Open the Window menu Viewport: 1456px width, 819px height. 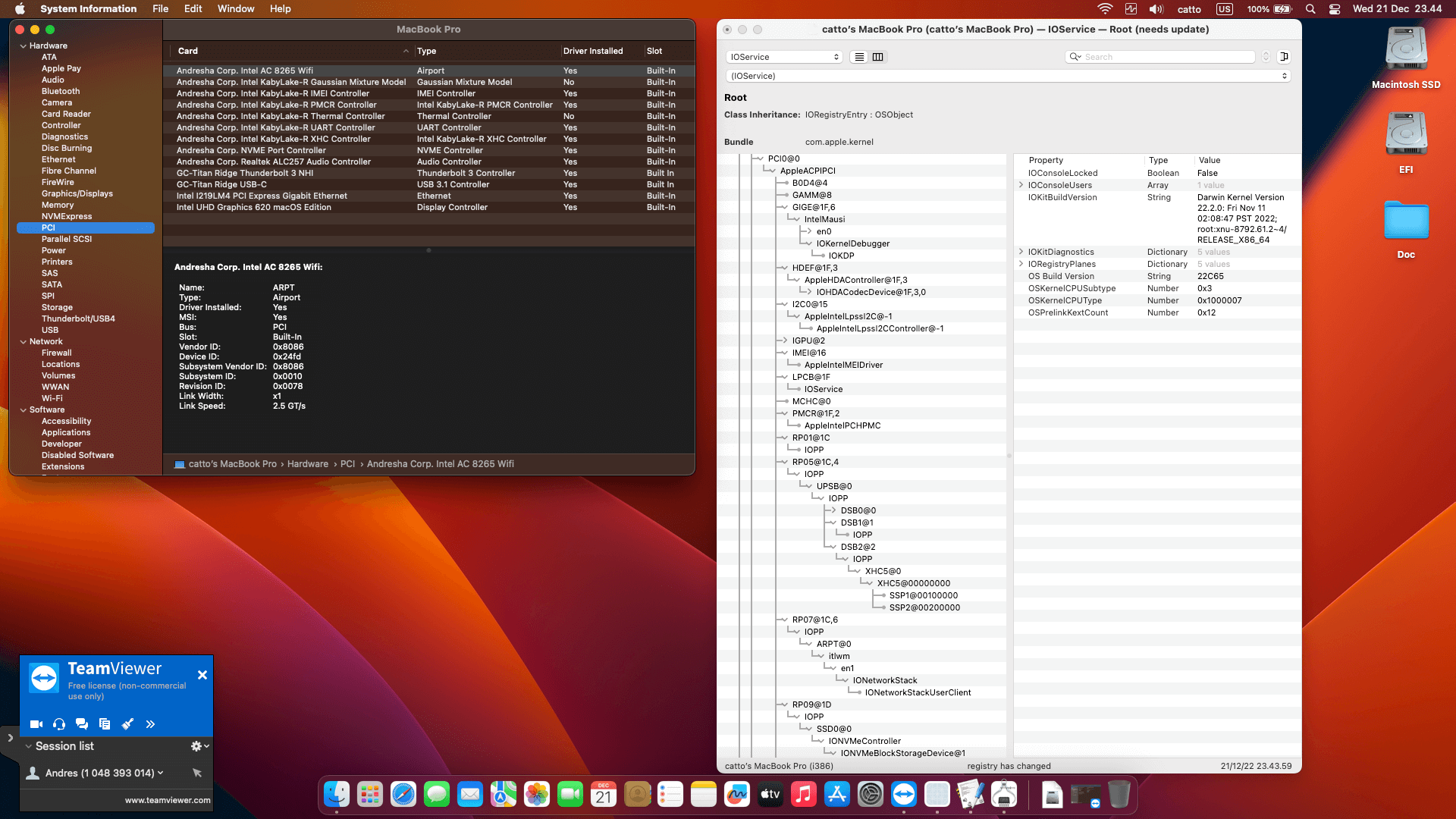236,8
